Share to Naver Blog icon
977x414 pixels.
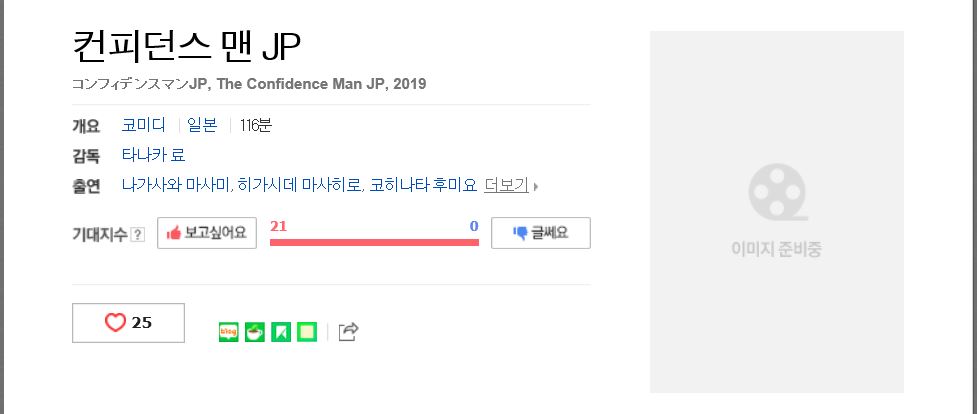coord(229,332)
